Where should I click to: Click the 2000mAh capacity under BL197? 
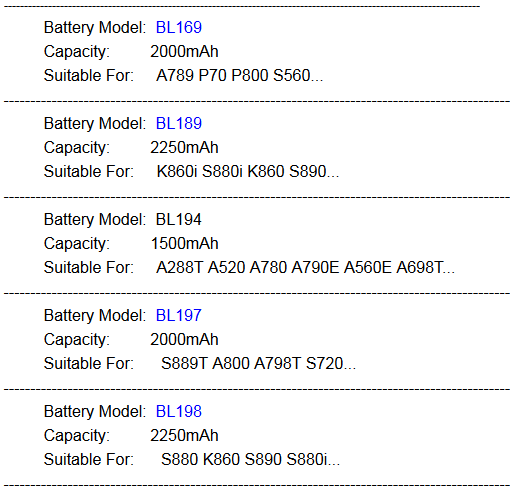(x=184, y=340)
